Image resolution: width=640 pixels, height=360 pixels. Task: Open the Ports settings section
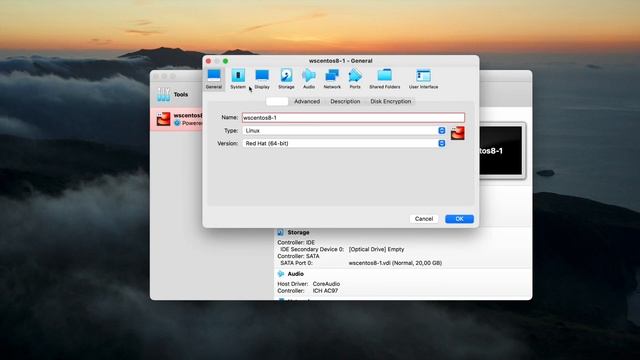point(355,79)
